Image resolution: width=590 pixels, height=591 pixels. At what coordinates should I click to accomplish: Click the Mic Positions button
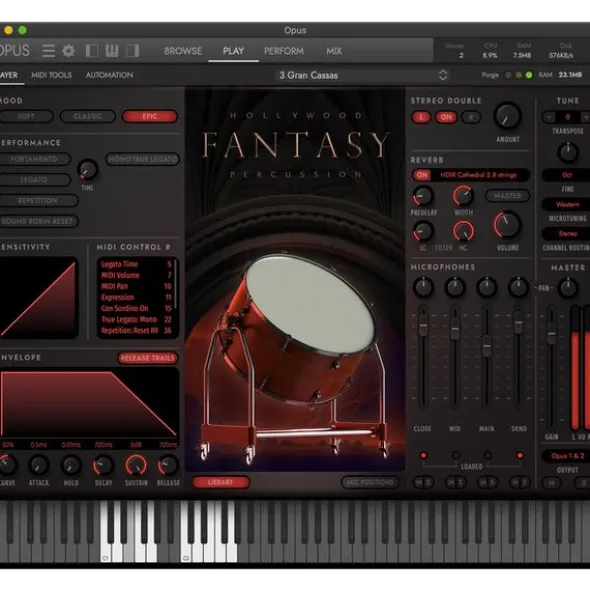pos(370,482)
